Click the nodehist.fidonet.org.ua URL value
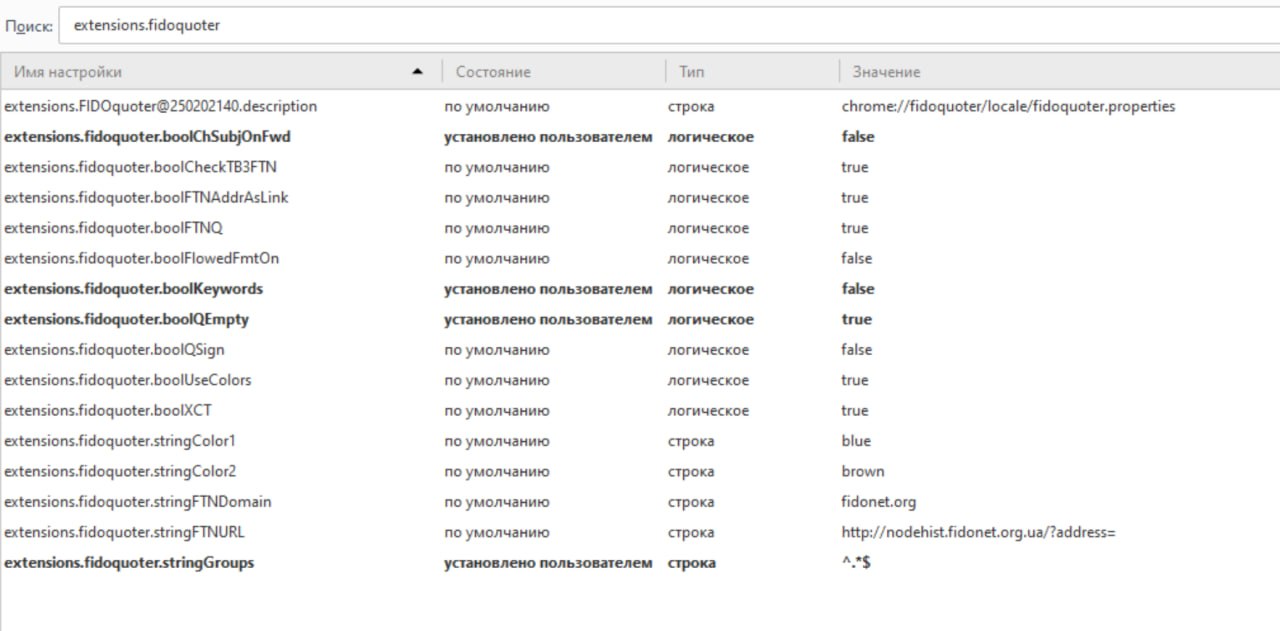1280x631 pixels. click(978, 533)
